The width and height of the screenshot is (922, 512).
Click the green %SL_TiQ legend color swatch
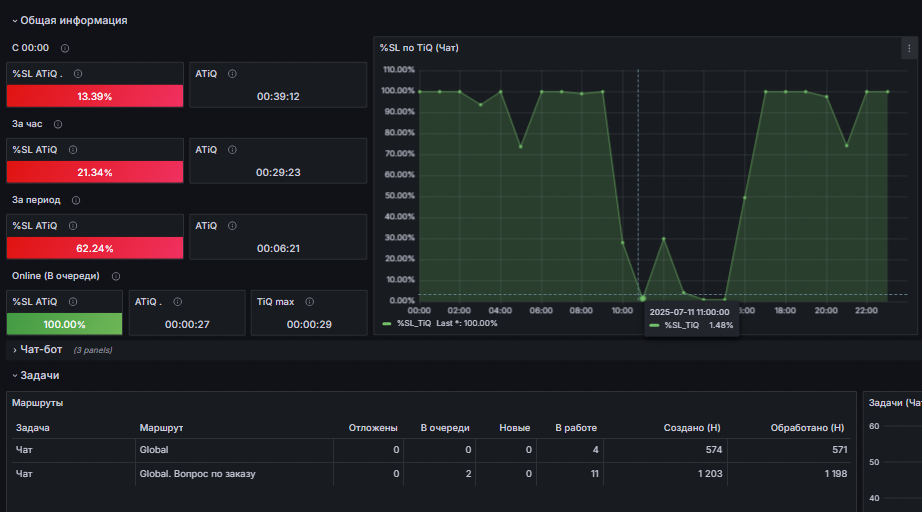click(x=387, y=323)
